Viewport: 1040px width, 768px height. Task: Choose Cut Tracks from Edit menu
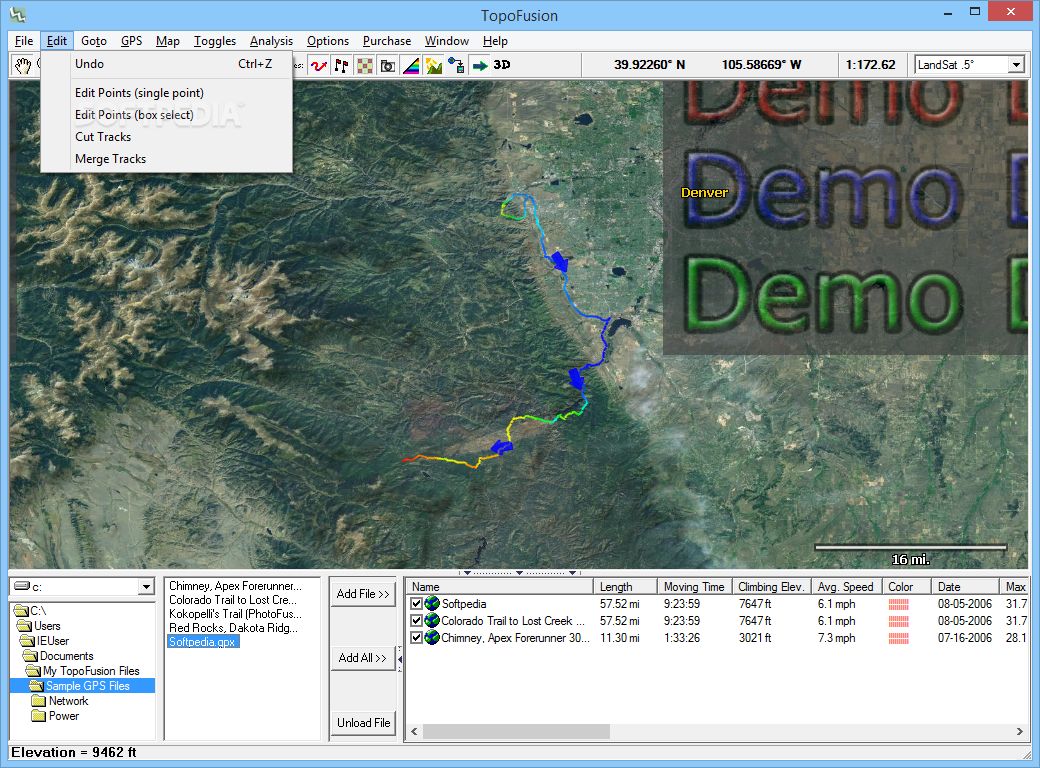coord(166,137)
